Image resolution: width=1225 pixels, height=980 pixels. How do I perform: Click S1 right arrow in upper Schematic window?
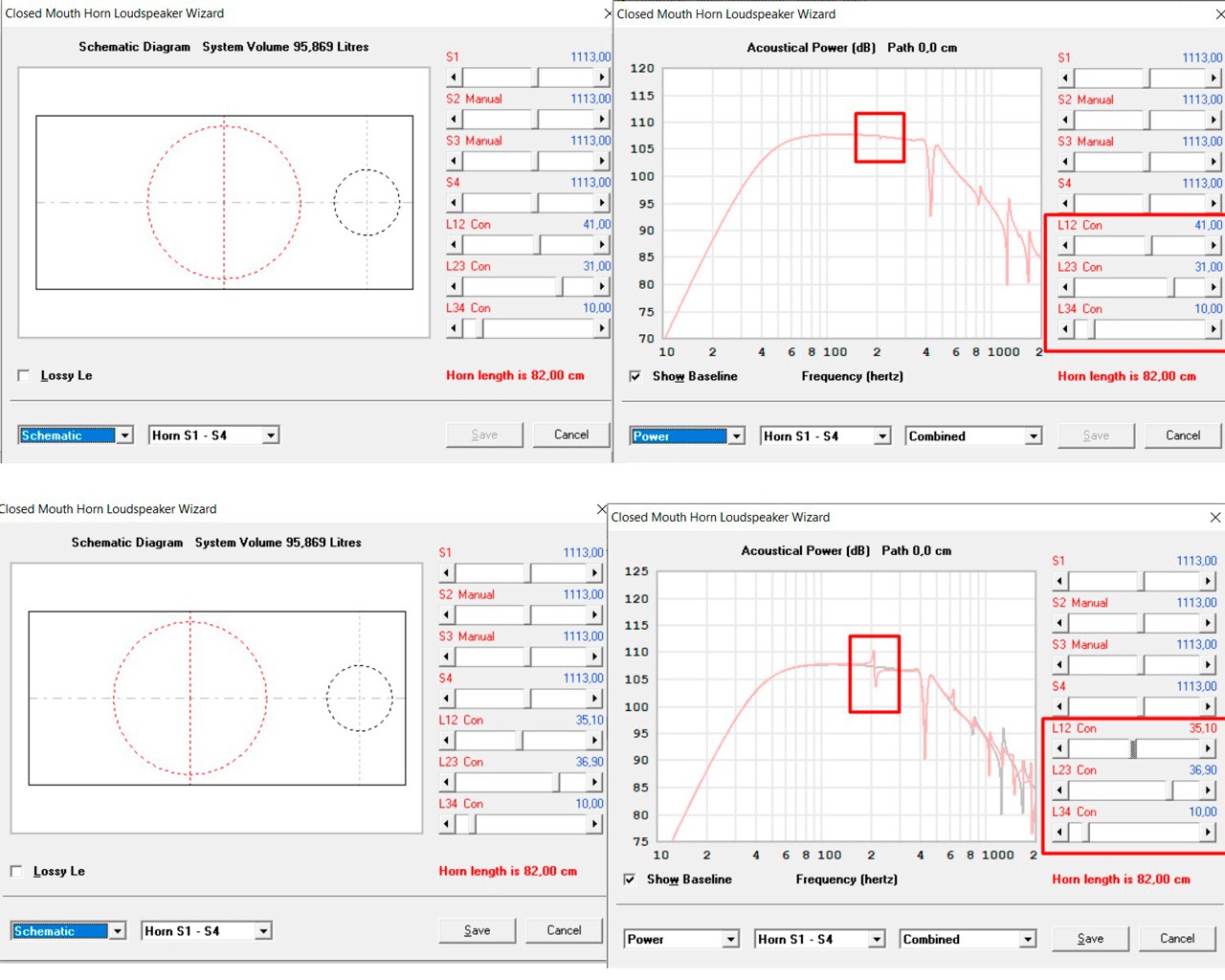tap(602, 78)
